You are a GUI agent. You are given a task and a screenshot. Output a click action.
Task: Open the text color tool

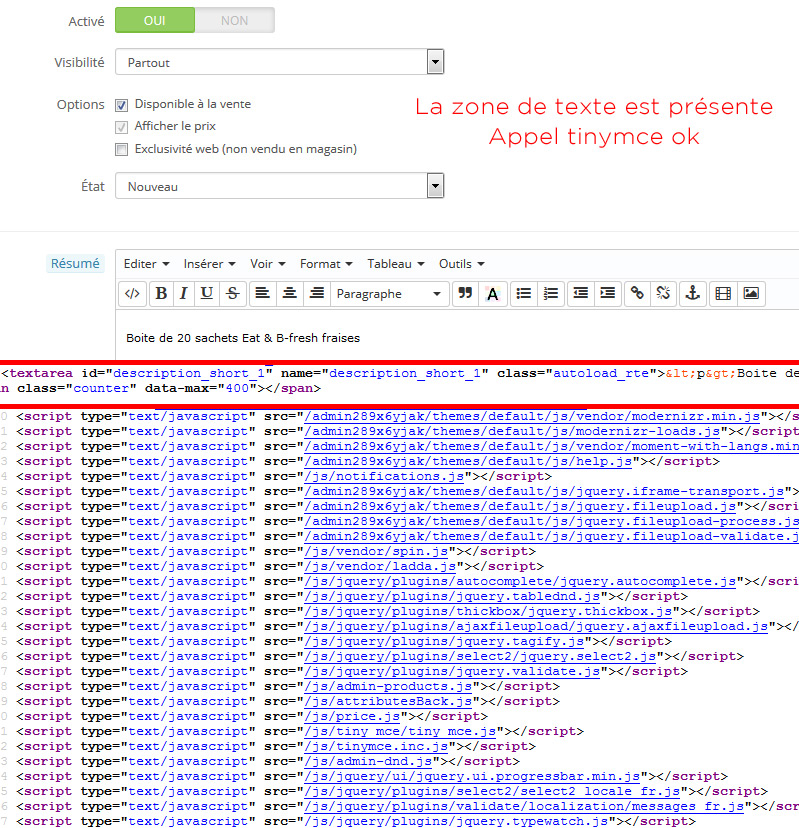tap(493, 294)
